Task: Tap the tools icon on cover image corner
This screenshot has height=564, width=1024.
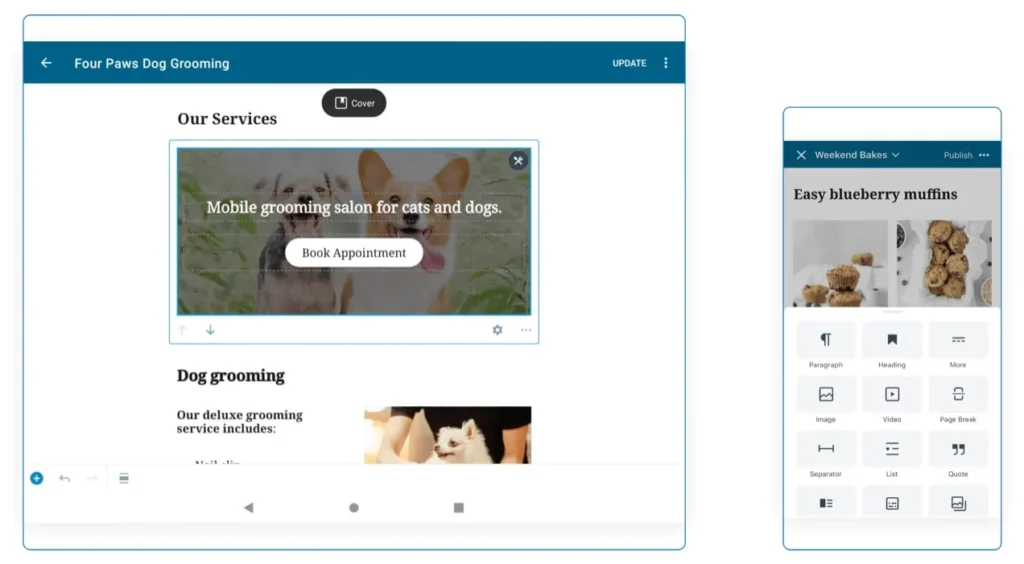Action: [x=518, y=161]
